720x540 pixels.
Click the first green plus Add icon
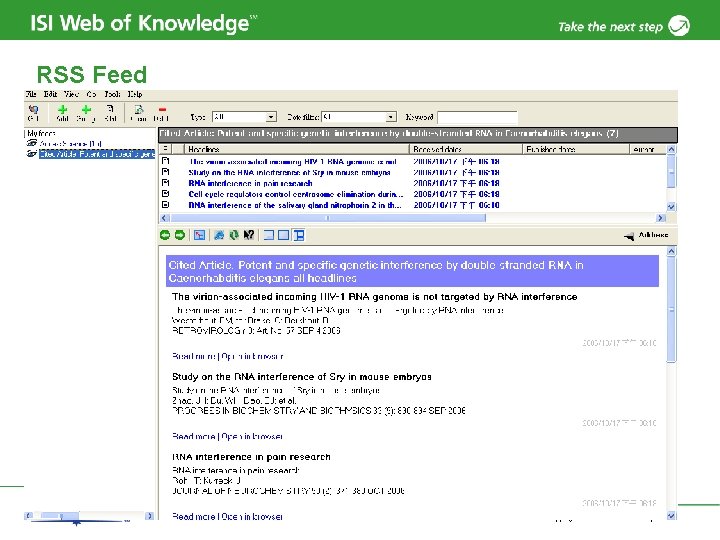(x=62, y=109)
